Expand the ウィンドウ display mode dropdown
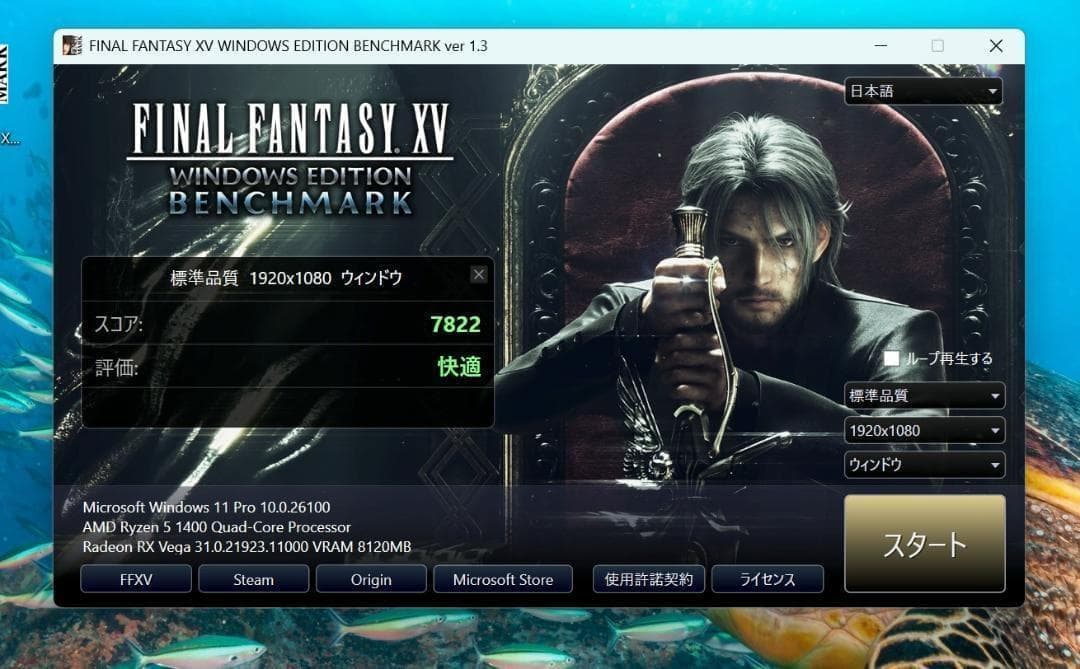This screenshot has height=669, width=1080. (x=923, y=465)
